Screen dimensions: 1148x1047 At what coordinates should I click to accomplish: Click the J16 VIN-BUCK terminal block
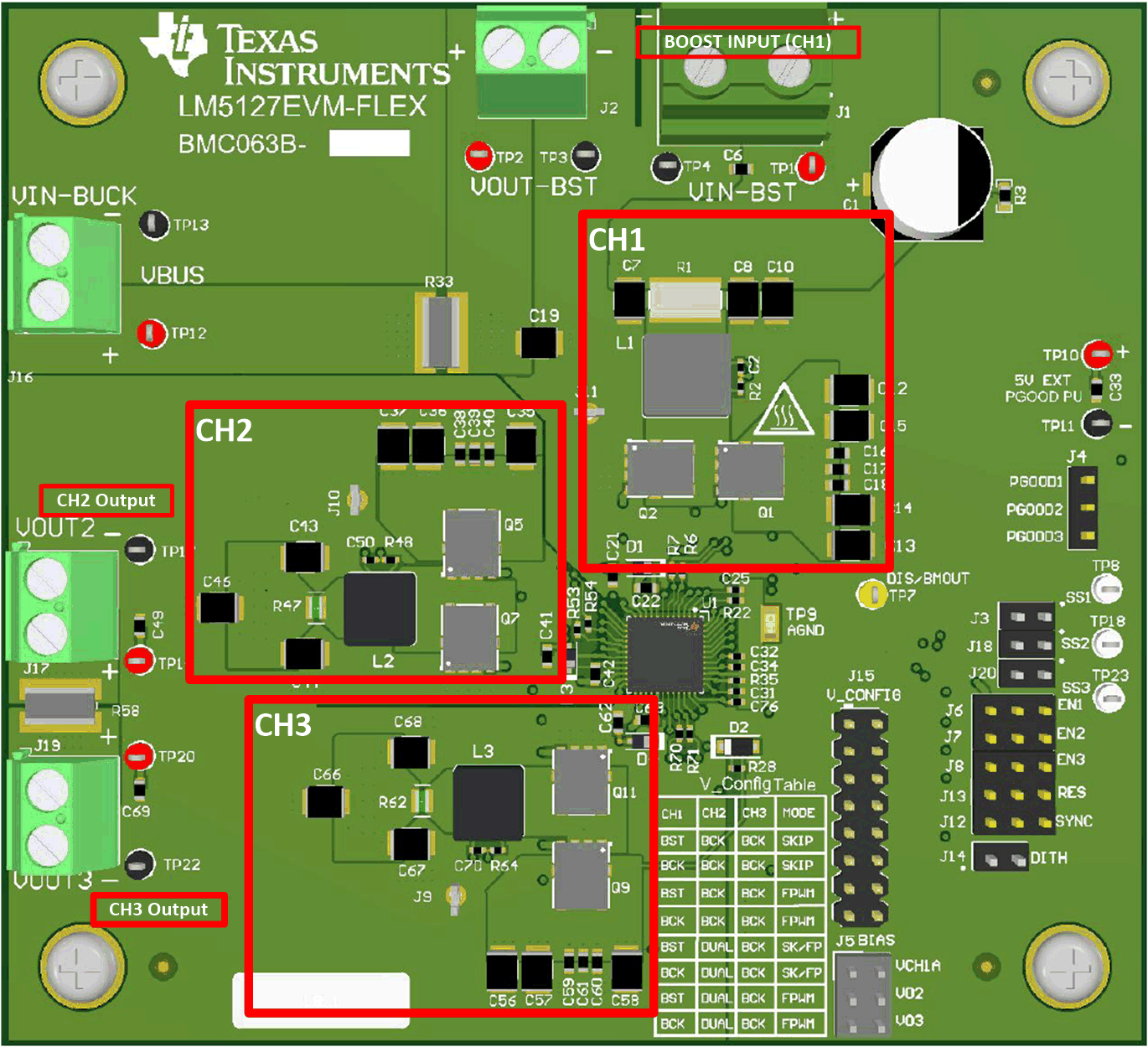pos(63,272)
